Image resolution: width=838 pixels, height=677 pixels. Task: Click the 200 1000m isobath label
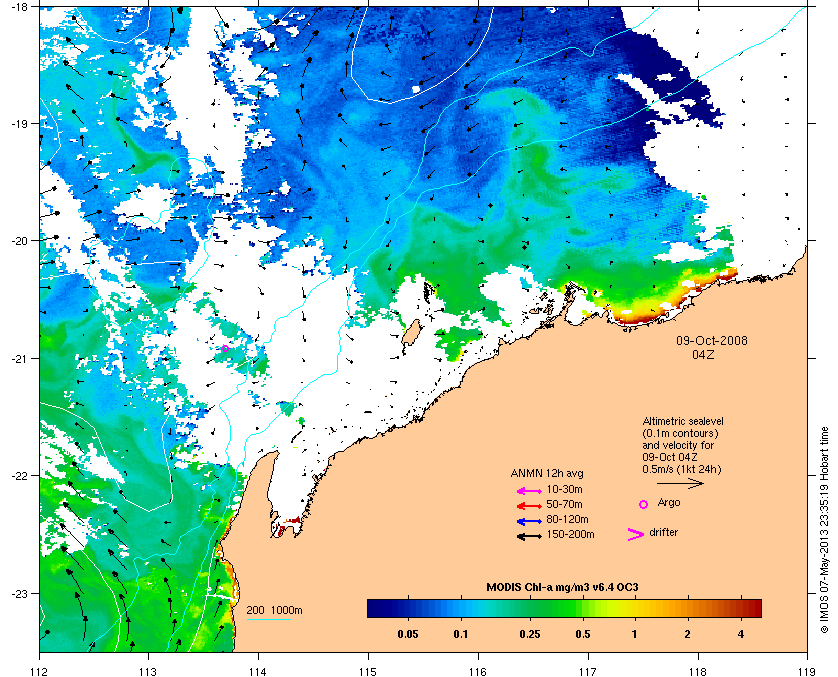(x=274, y=610)
